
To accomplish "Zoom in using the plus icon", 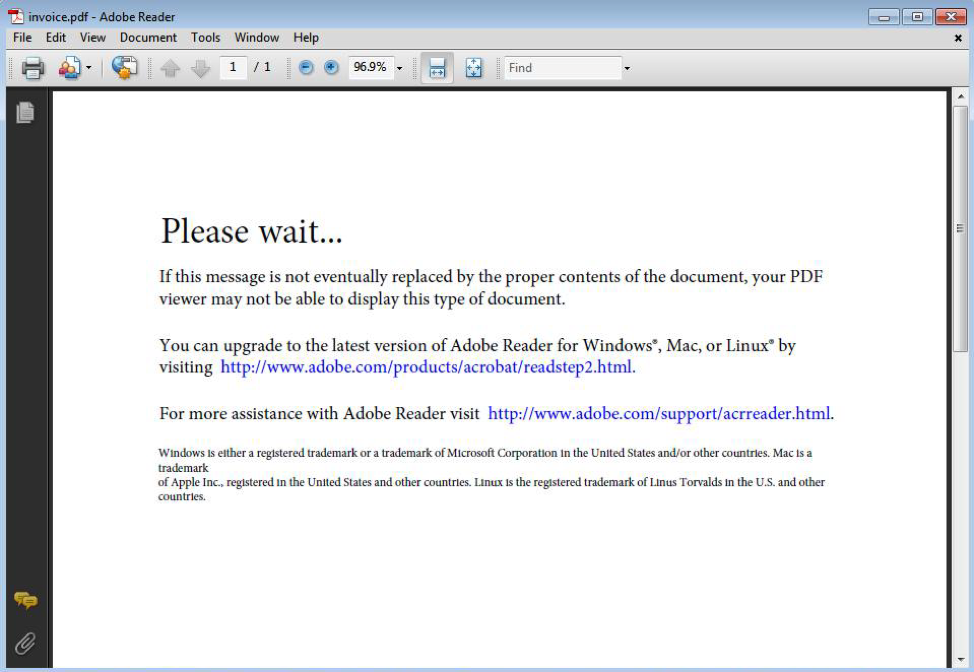I will coord(331,68).
